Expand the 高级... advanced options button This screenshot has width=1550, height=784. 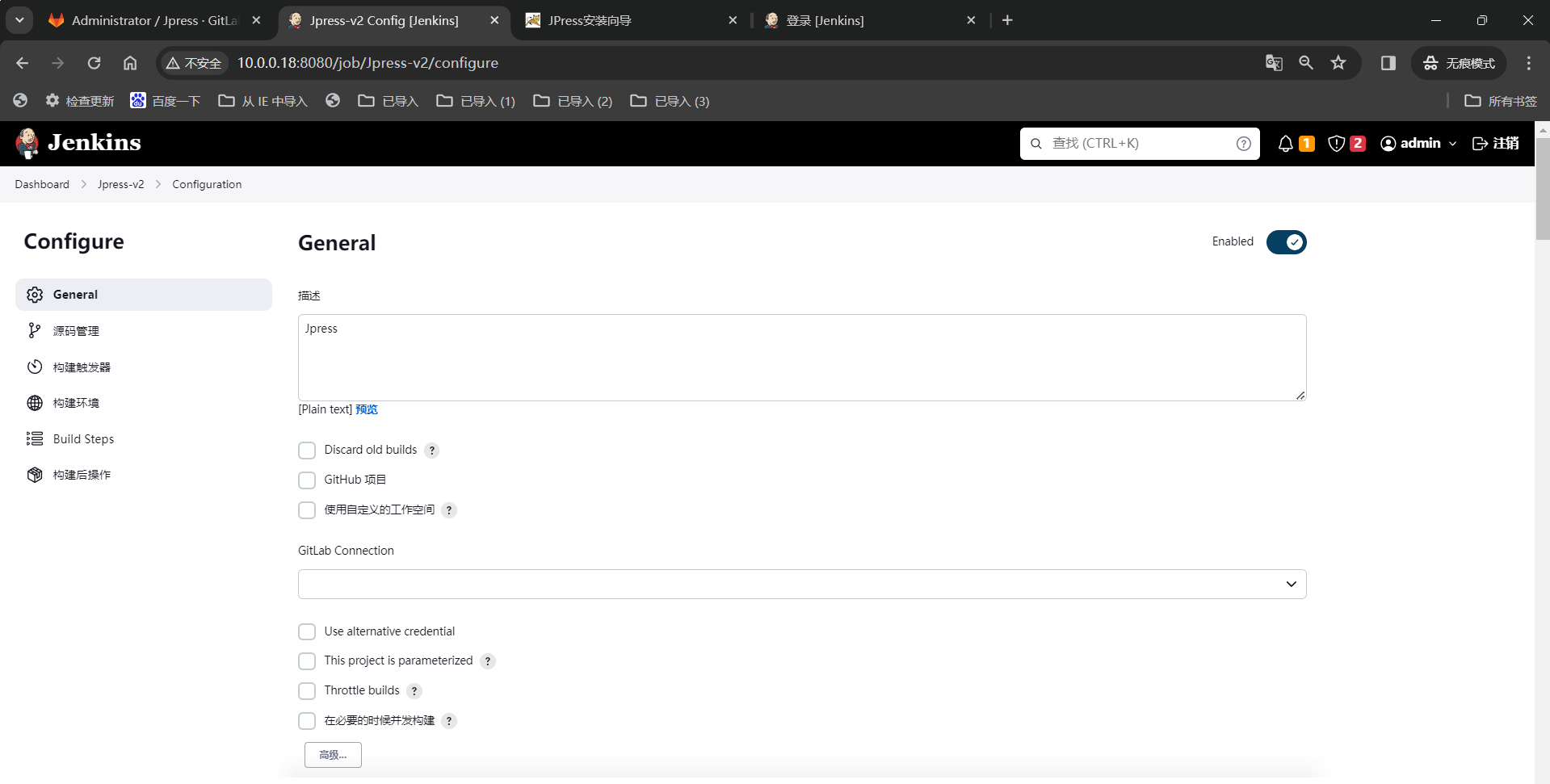(x=333, y=755)
